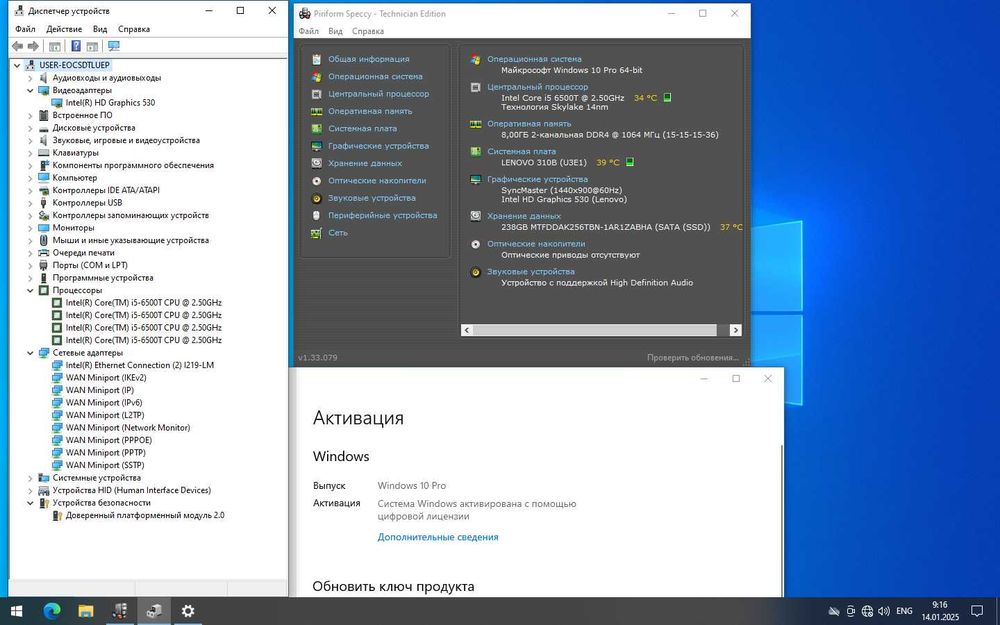Expand the Дисковые устройства node

coord(30,128)
